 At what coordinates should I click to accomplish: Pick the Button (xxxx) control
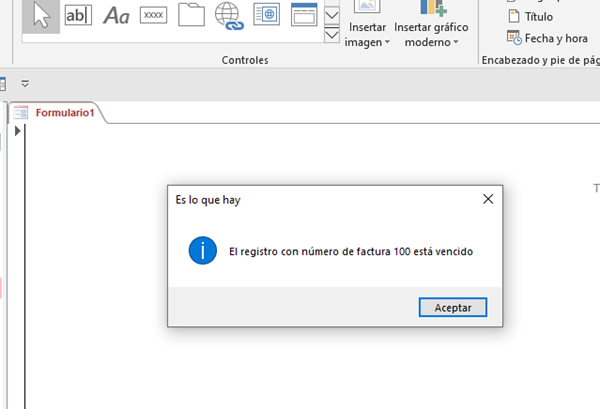tap(153, 15)
